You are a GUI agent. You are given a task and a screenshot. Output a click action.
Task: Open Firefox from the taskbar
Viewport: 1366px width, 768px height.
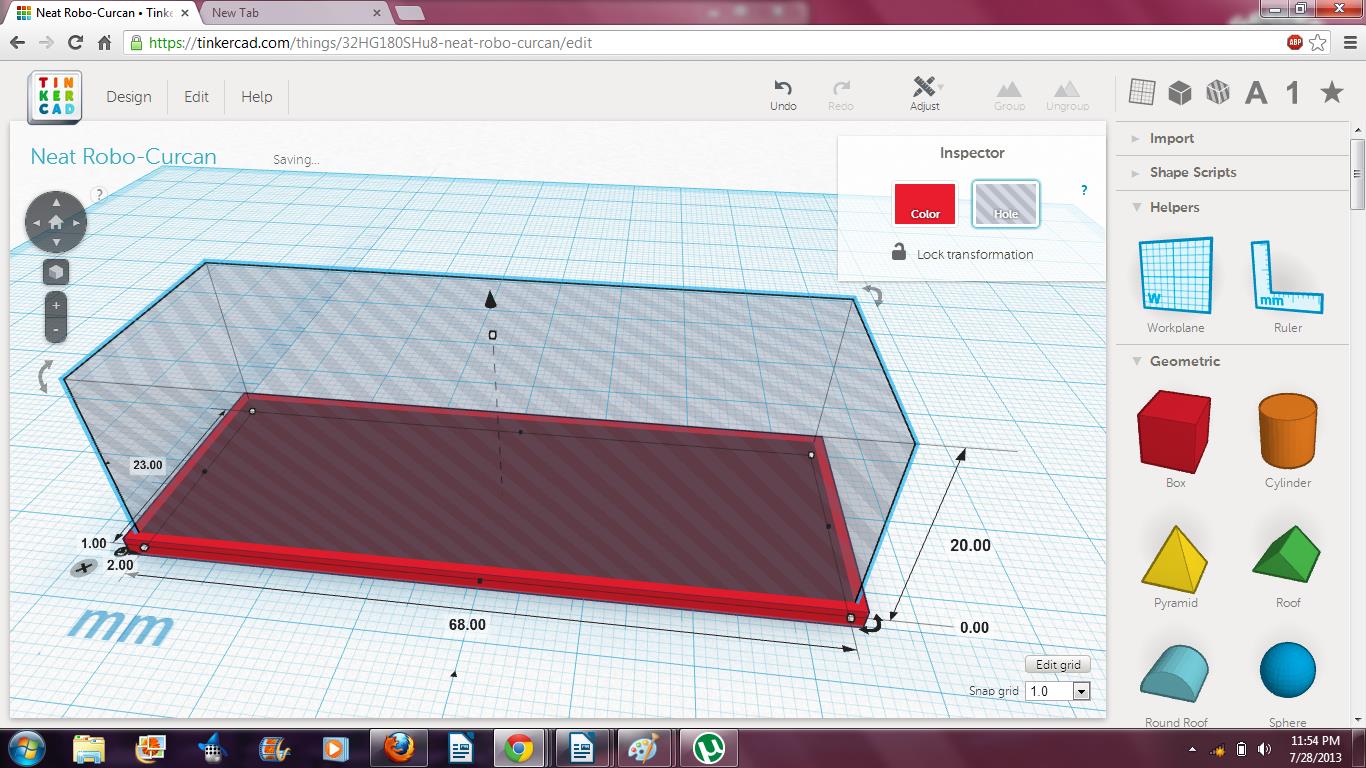tap(398, 748)
